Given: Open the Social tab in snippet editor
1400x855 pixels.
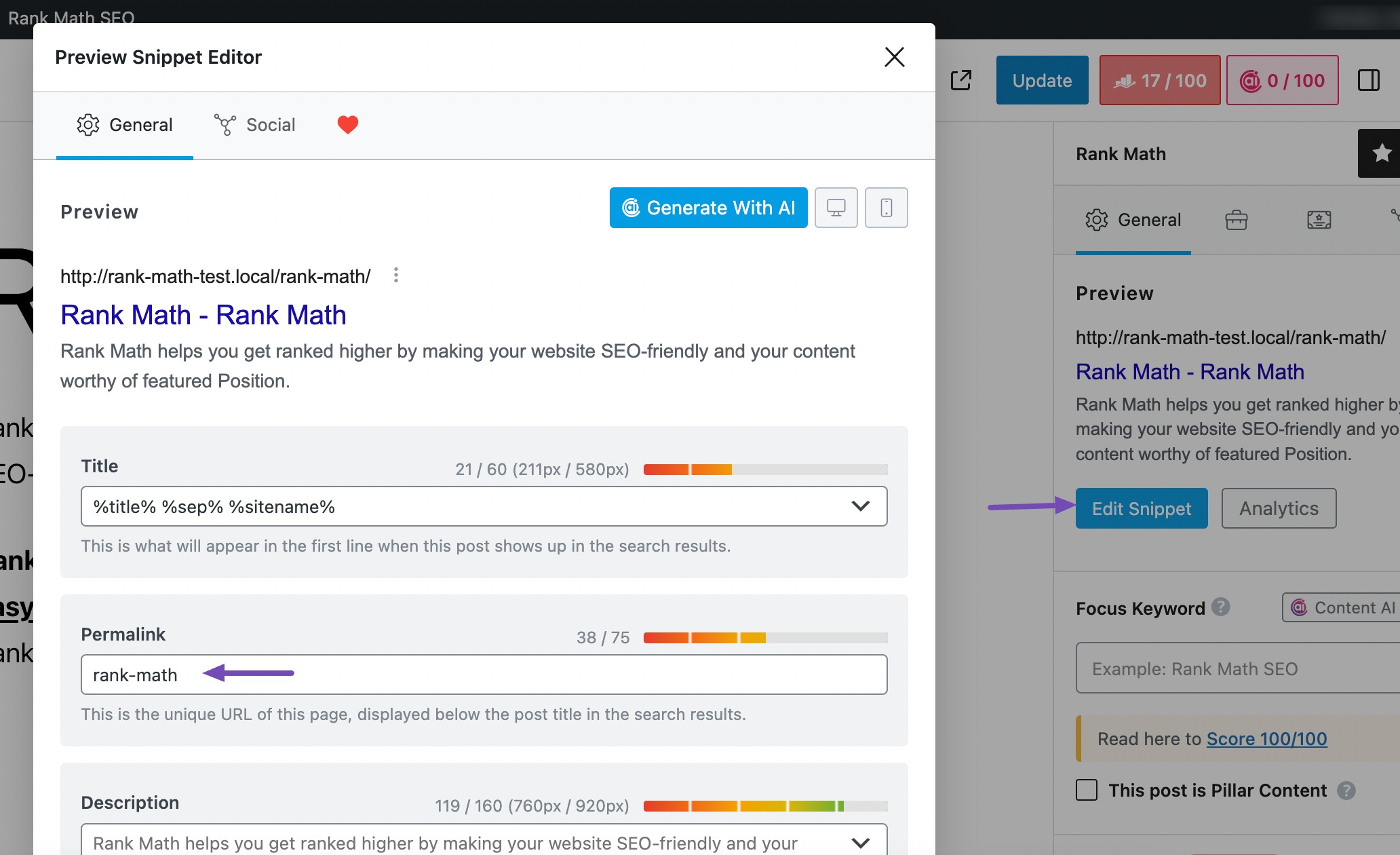Looking at the screenshot, I should click(254, 125).
